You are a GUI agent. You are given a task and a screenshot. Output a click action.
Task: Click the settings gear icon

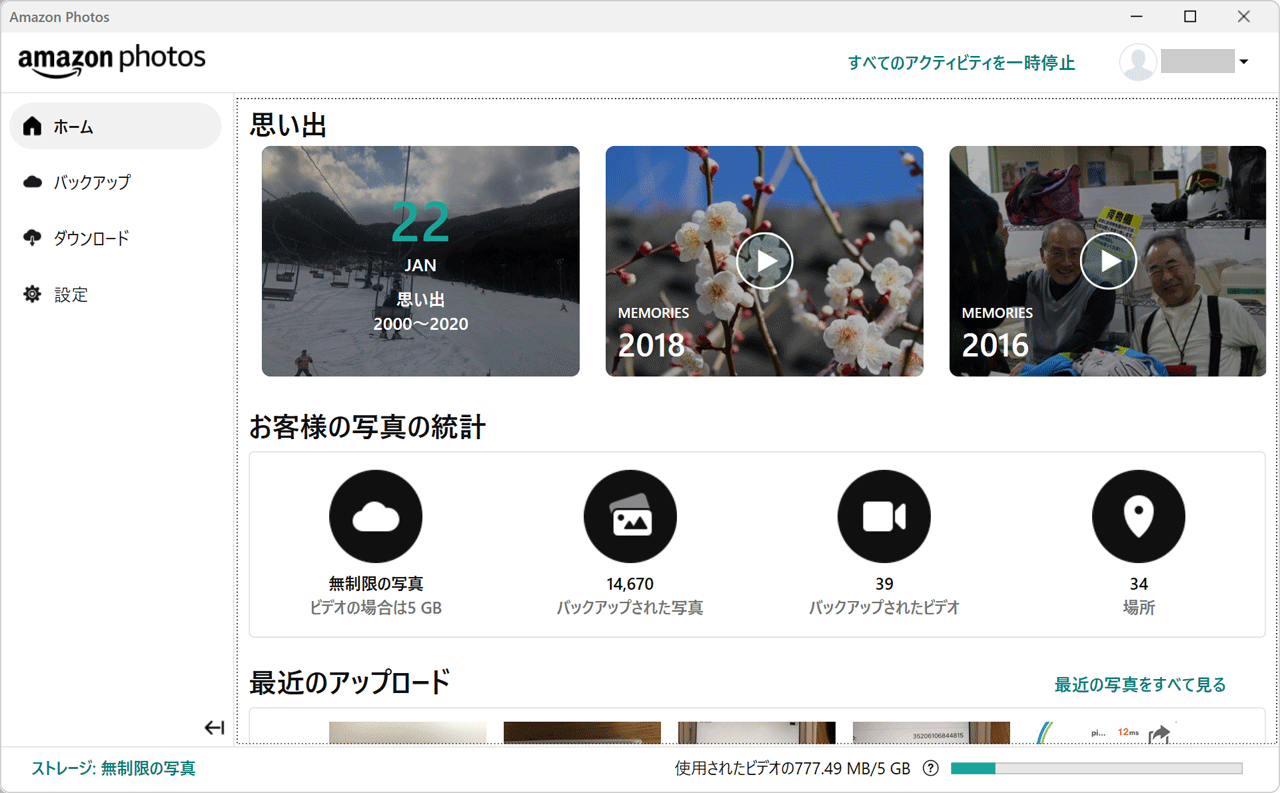(33, 294)
